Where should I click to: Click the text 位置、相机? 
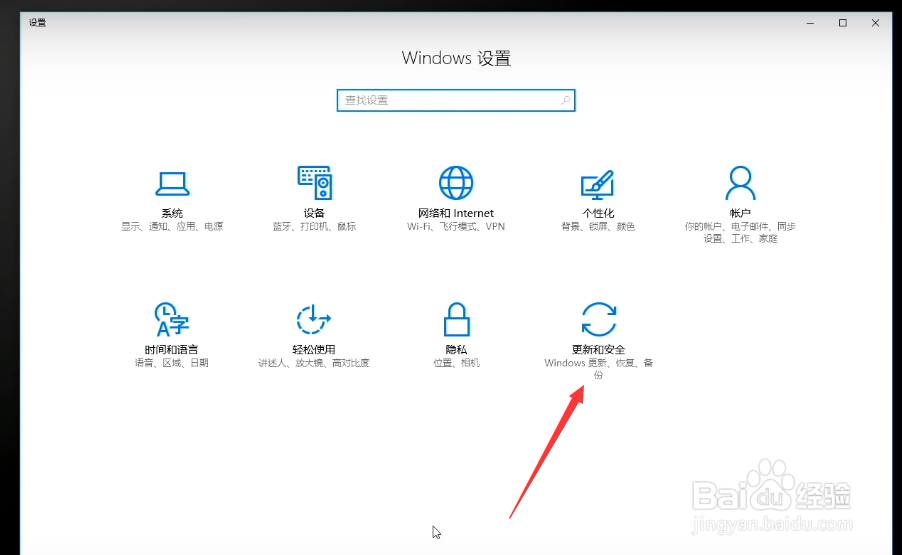click(456, 363)
